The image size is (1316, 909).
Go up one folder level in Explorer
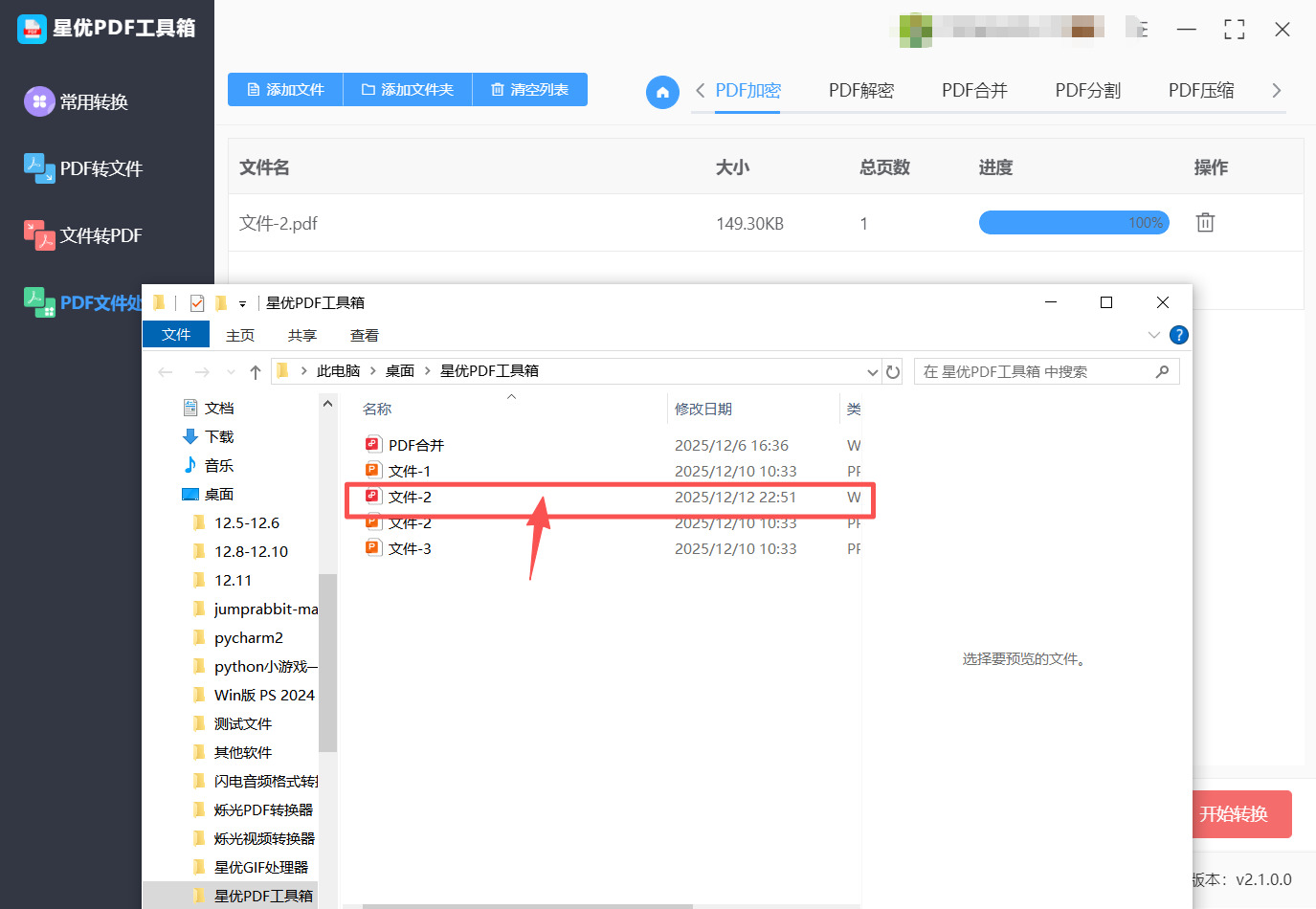(256, 372)
